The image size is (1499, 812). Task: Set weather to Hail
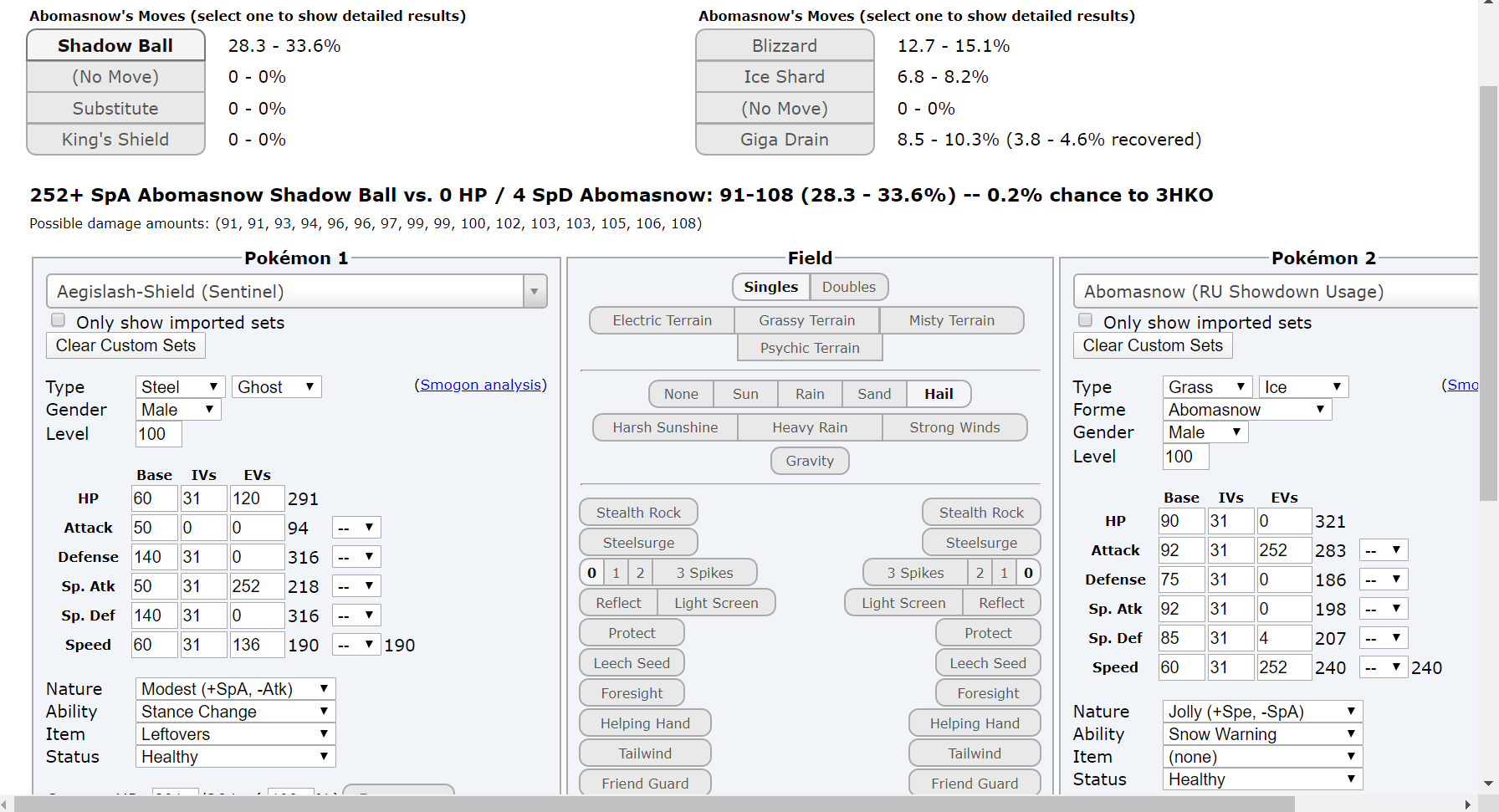coord(939,394)
